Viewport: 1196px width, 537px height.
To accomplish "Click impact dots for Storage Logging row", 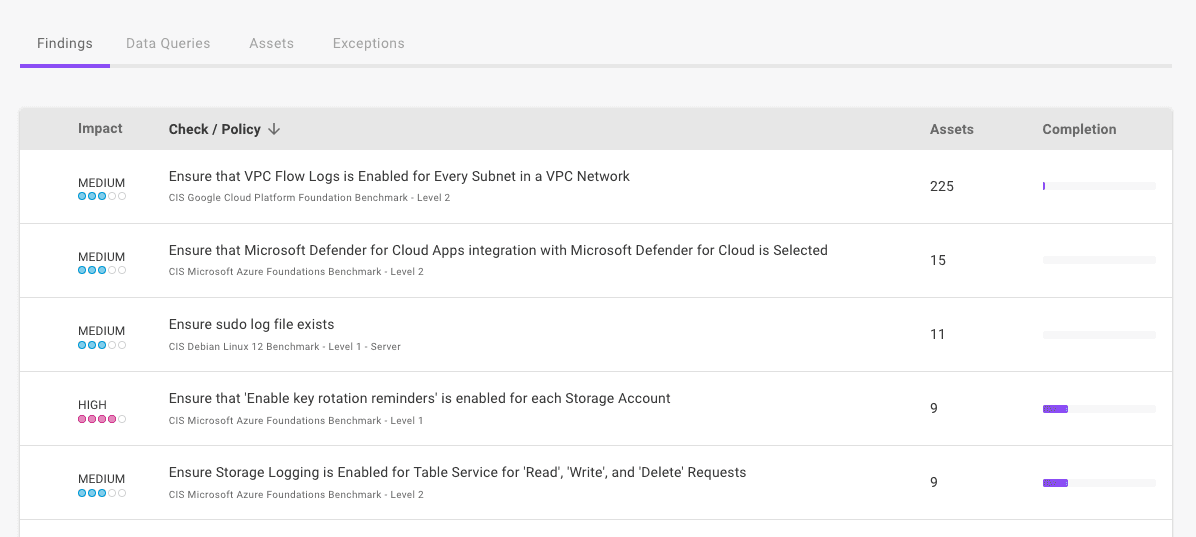I will click(102, 493).
